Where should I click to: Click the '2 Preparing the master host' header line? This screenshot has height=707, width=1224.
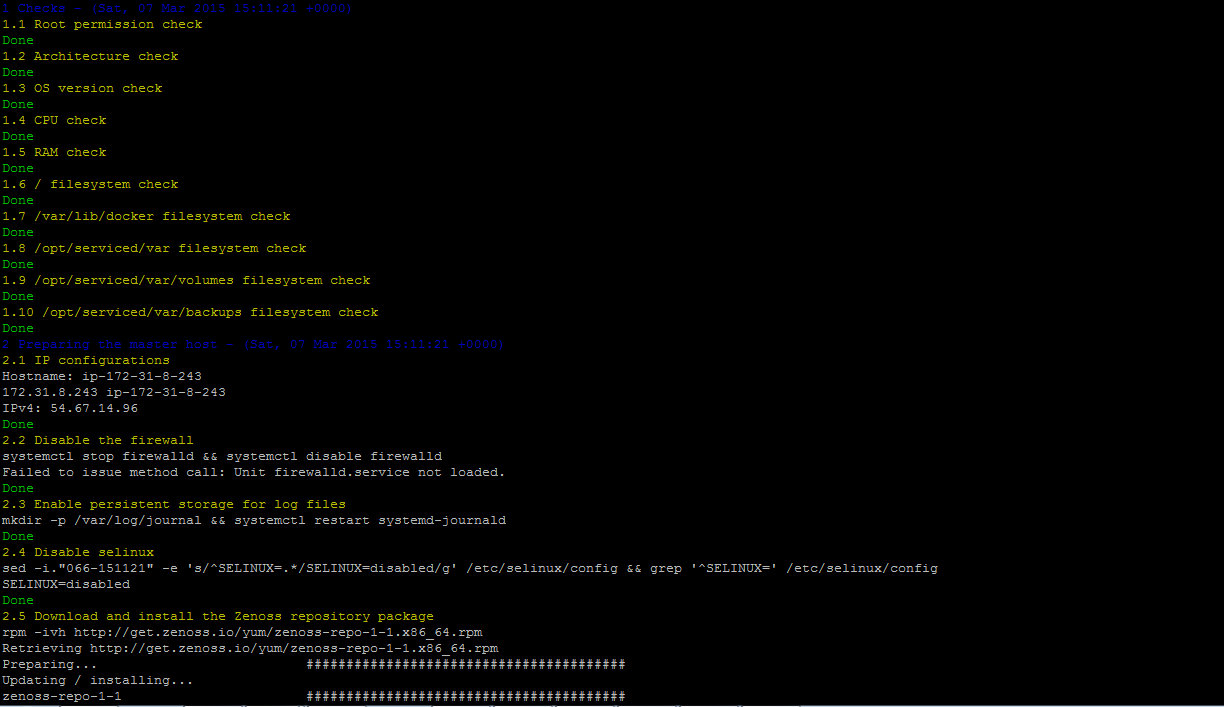(253, 344)
